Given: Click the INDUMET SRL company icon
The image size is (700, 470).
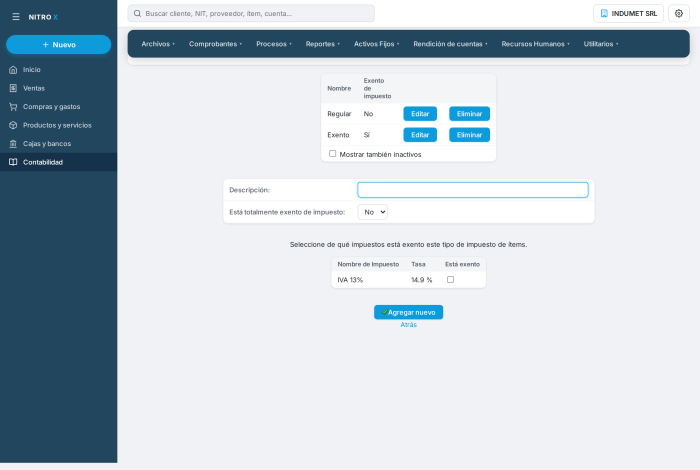Looking at the screenshot, I should [x=604, y=13].
